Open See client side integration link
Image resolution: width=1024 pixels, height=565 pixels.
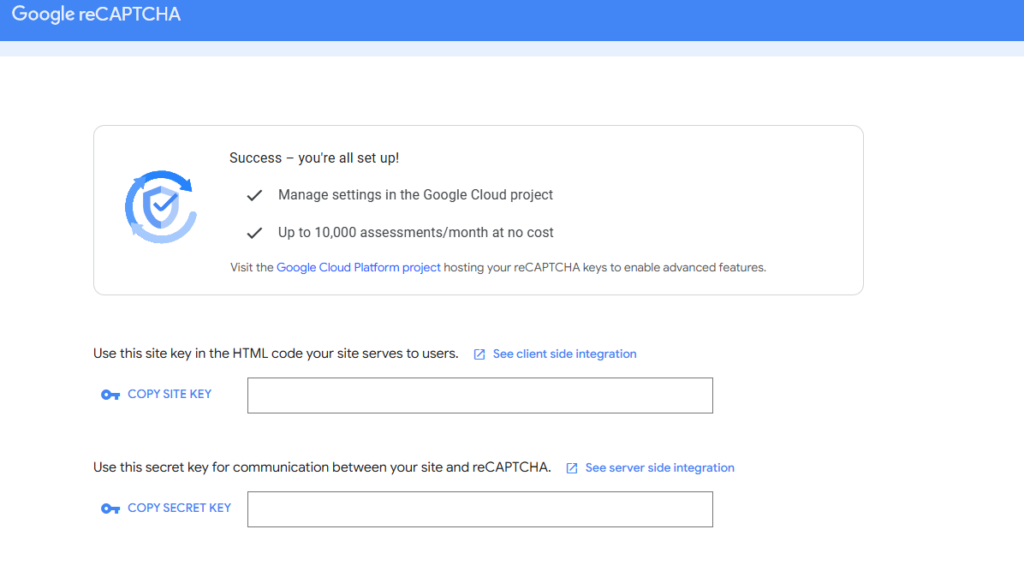coord(564,354)
